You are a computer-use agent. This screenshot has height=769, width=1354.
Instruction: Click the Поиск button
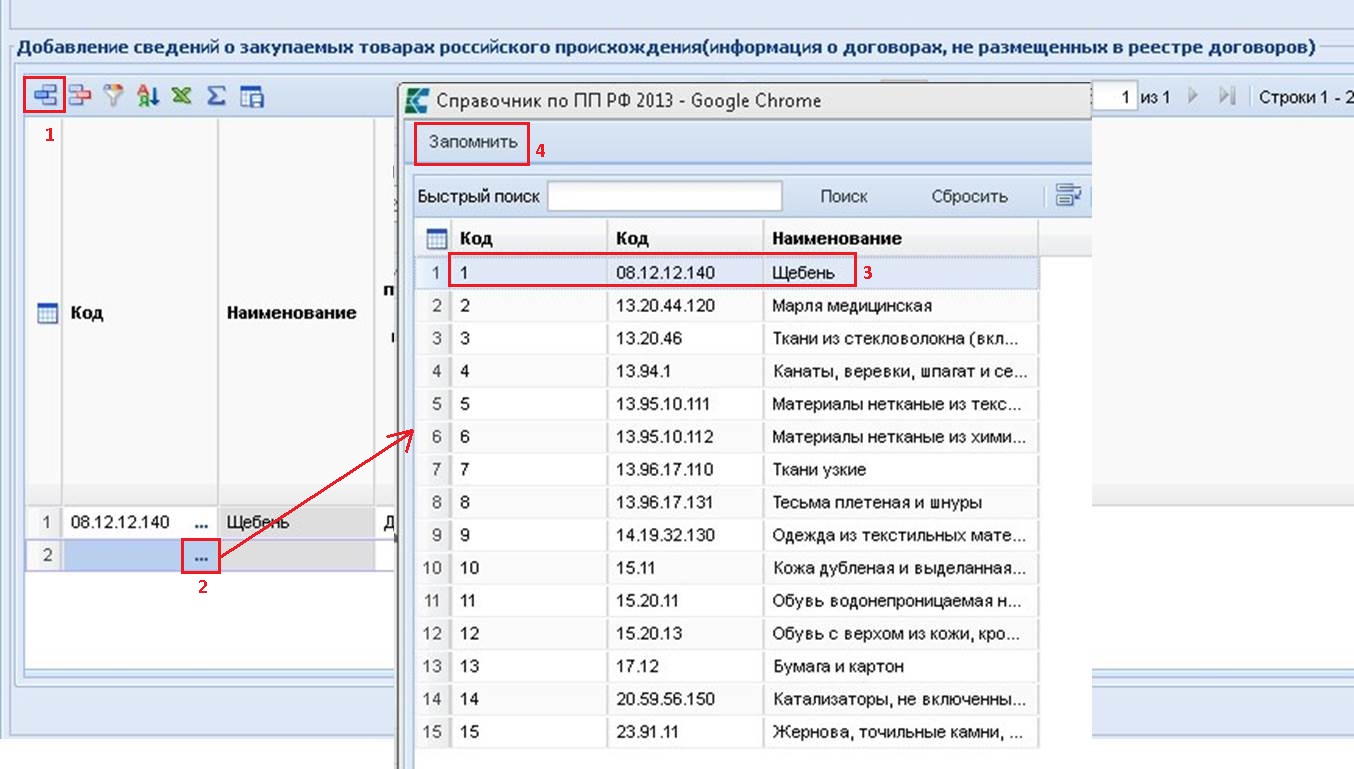pyautogui.click(x=843, y=197)
